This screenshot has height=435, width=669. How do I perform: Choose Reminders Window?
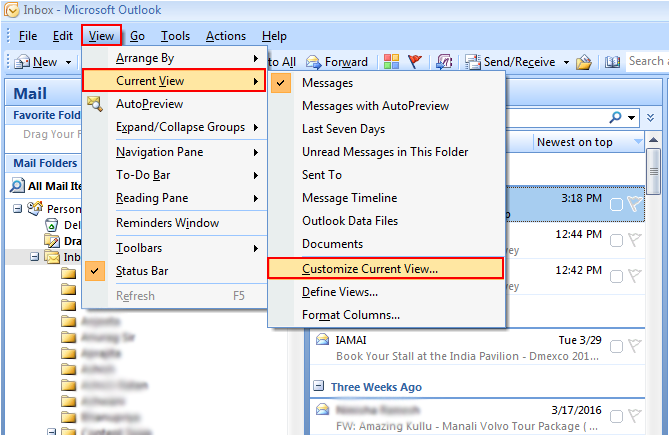coord(174,223)
